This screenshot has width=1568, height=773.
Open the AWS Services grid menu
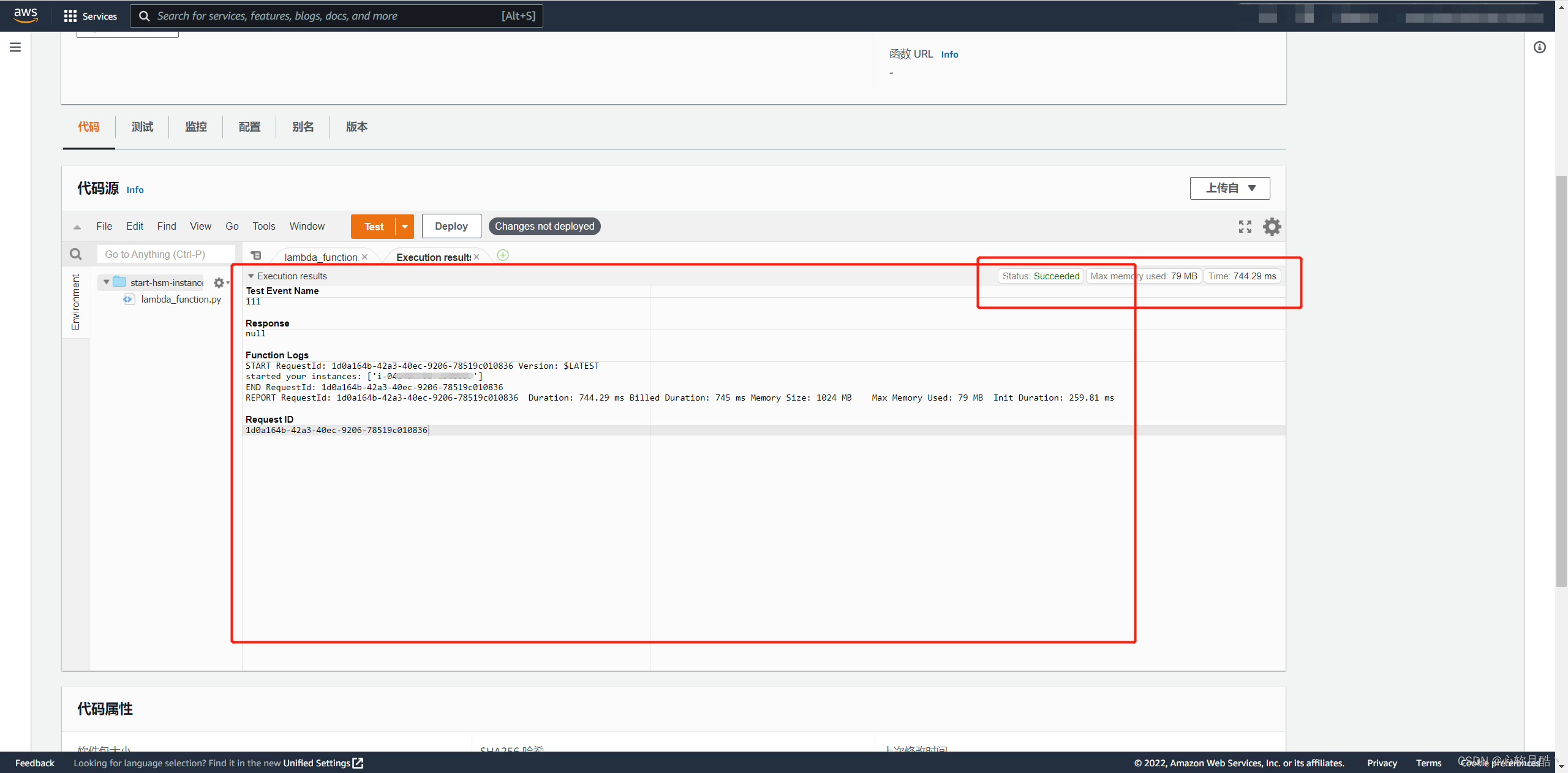(x=90, y=16)
